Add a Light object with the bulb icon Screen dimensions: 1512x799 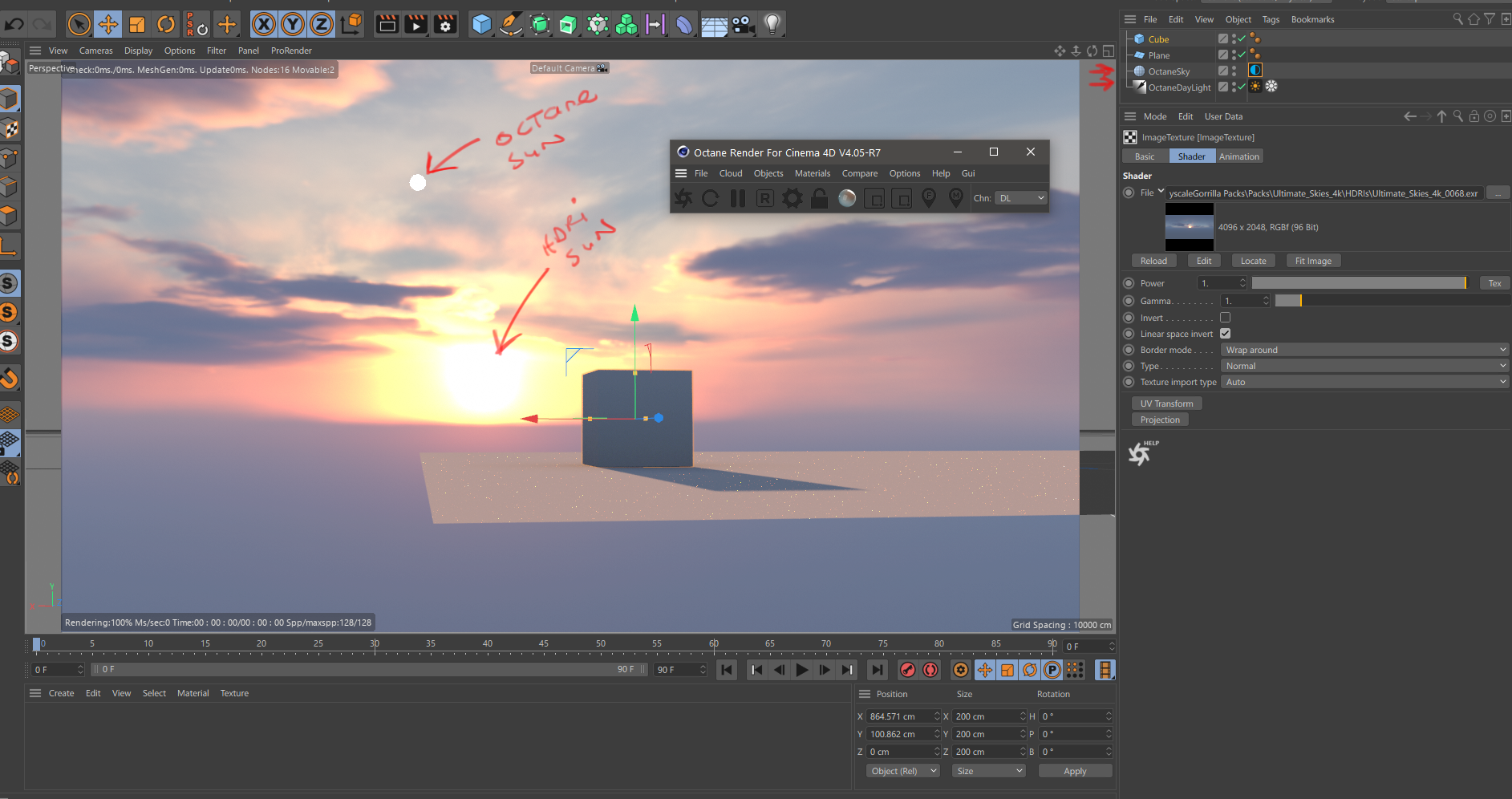click(772, 24)
